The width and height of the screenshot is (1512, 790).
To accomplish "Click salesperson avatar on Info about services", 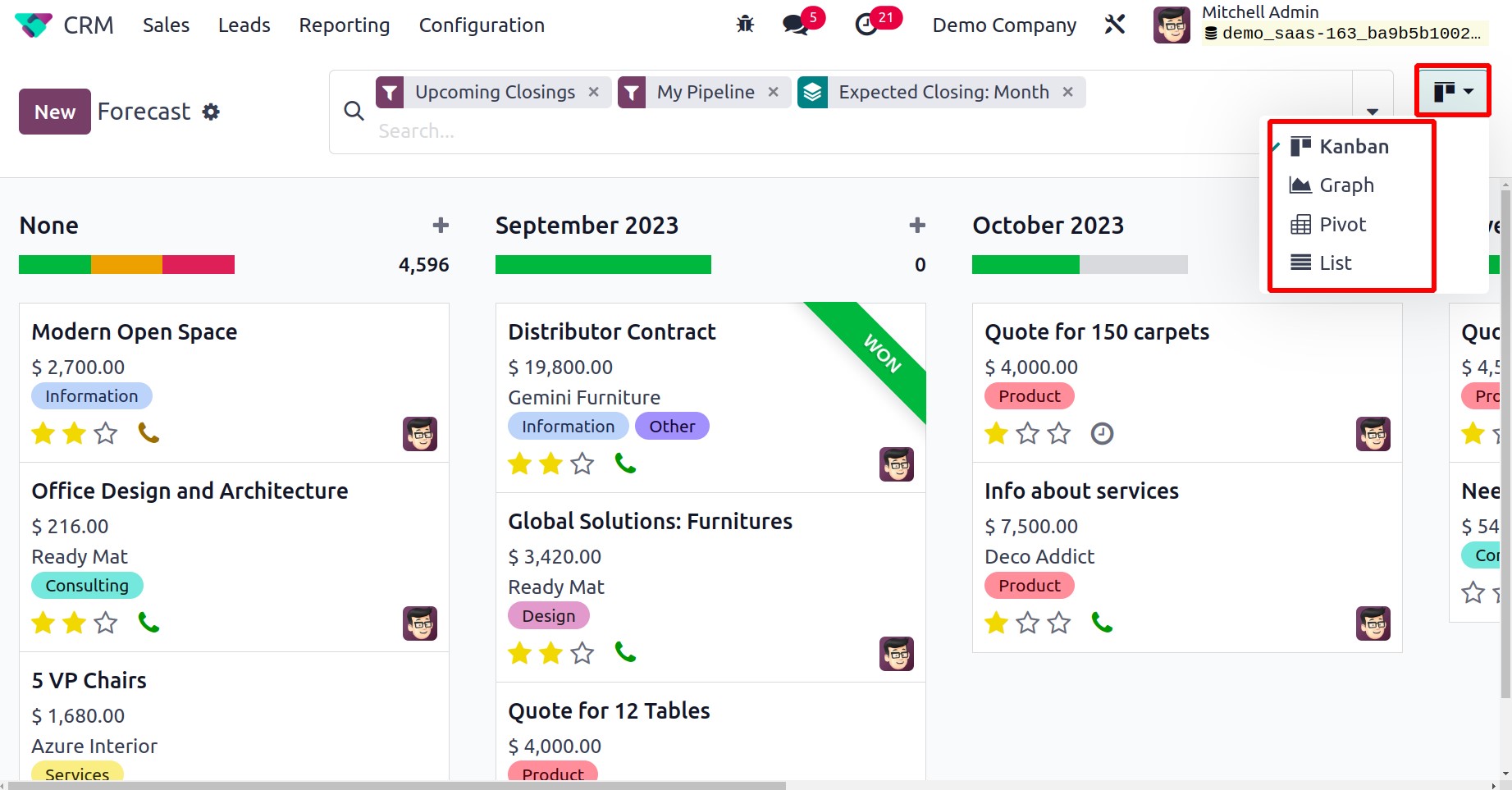I will pyautogui.click(x=1373, y=623).
